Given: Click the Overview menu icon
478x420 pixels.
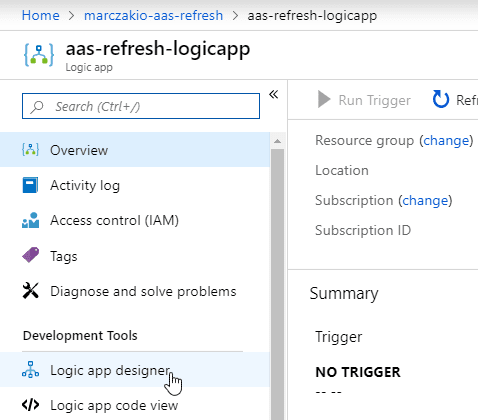Looking at the screenshot, I should (30, 150).
